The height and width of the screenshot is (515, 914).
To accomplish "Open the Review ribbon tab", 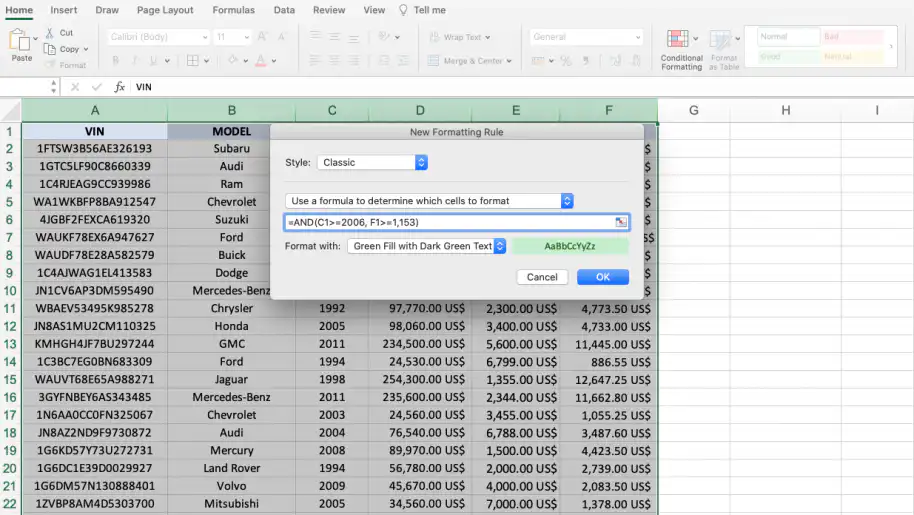I will tap(329, 10).
